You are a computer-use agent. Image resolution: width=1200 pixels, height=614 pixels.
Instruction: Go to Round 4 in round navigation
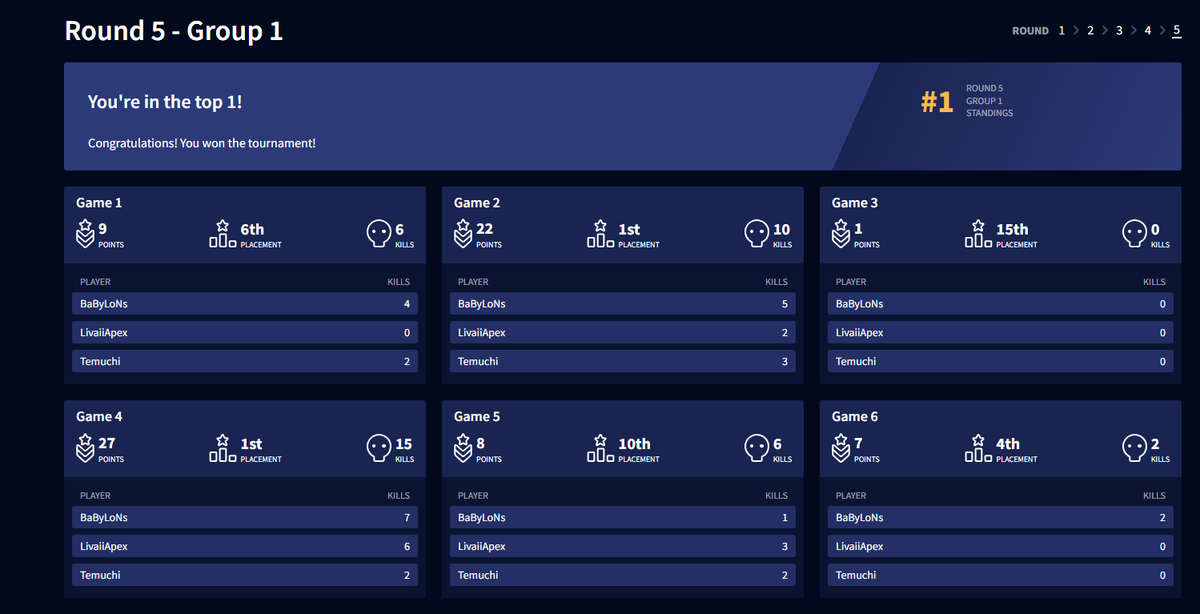[1148, 31]
